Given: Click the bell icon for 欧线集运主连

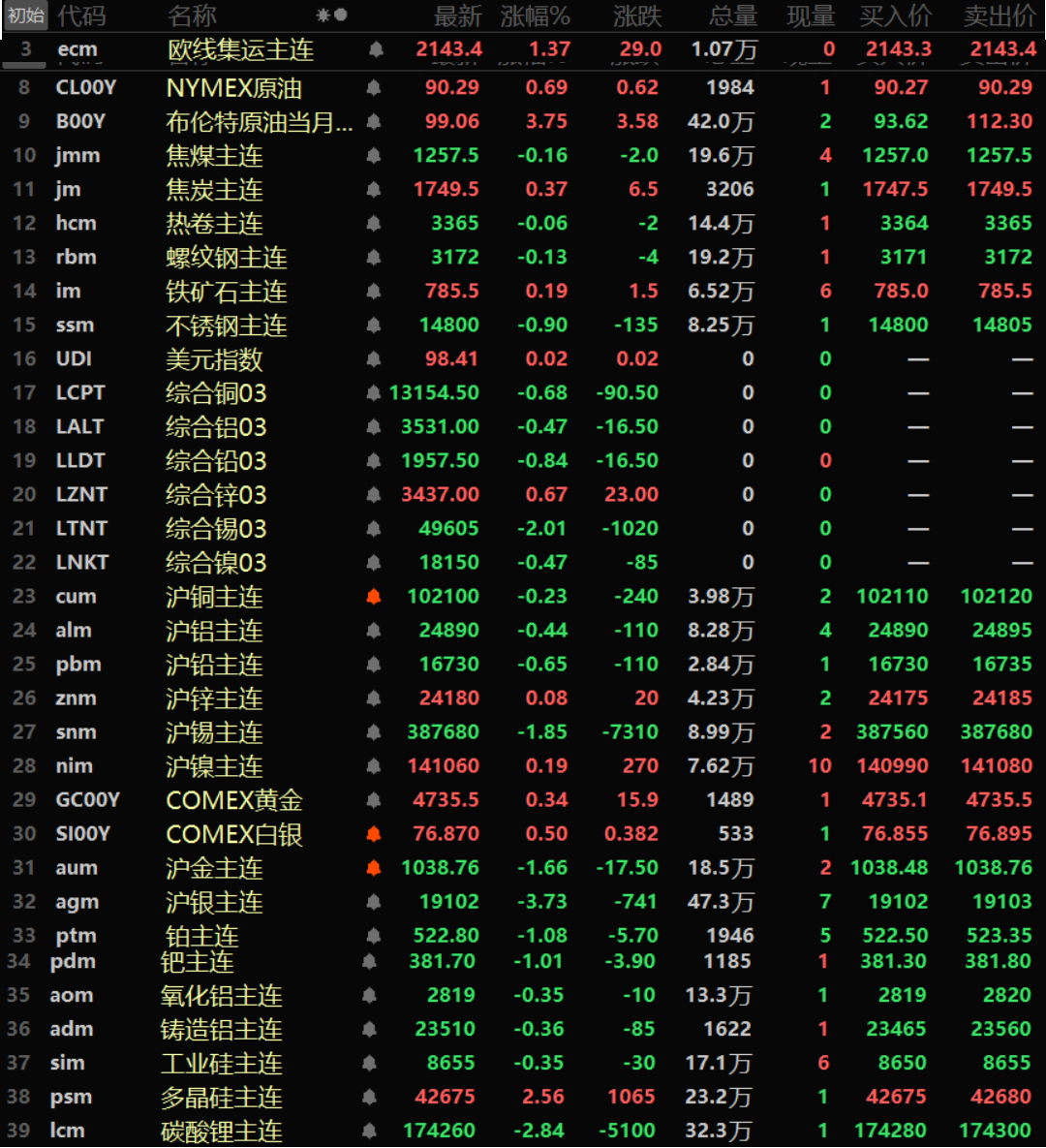Looking at the screenshot, I should tap(376, 49).
